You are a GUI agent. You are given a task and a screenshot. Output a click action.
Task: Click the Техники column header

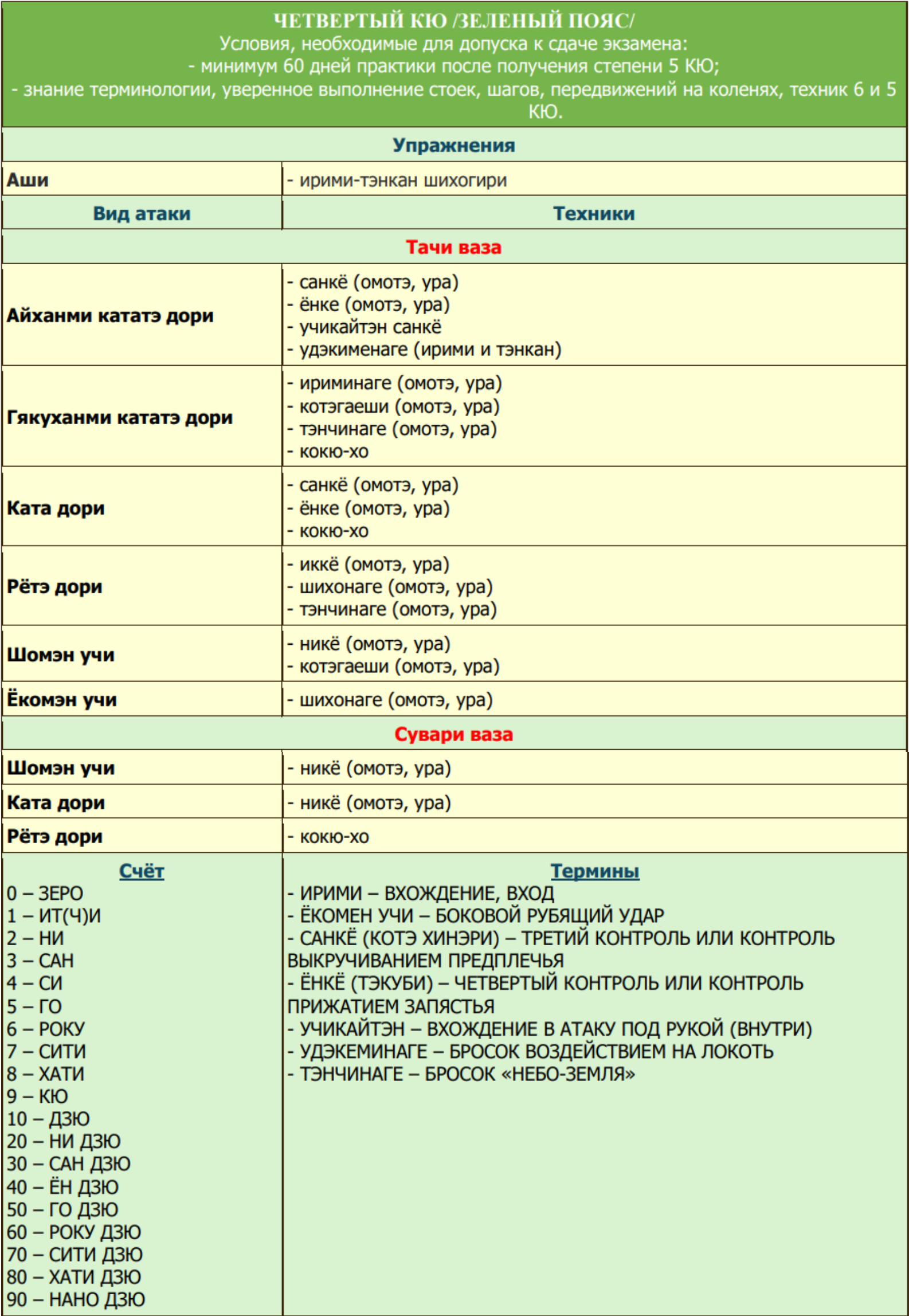594,213
